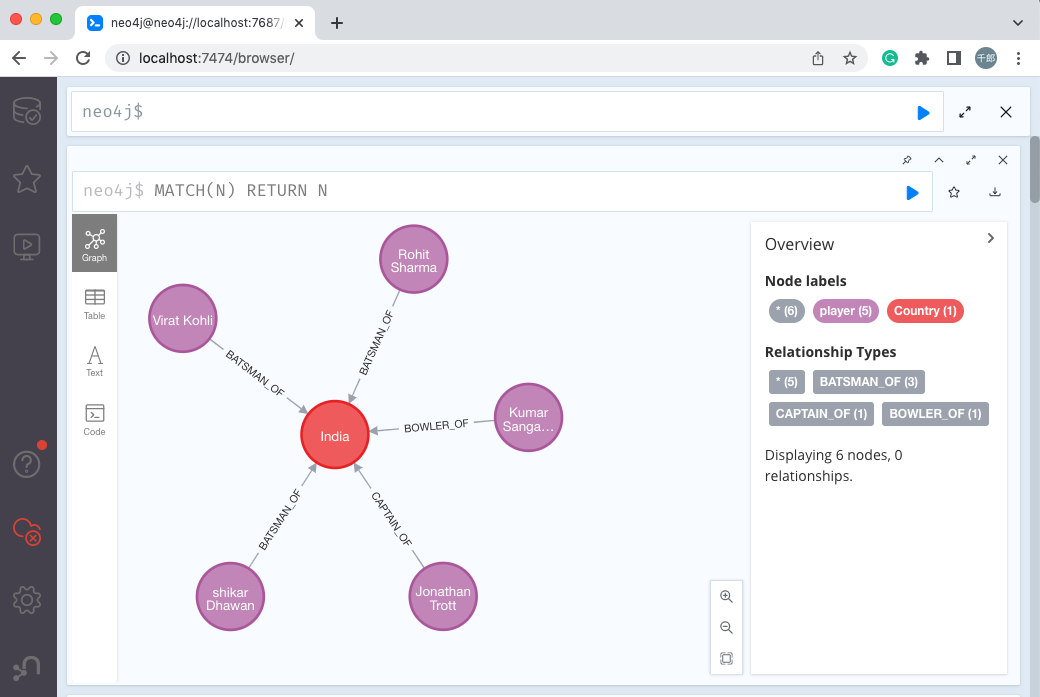
Task: Open a new browser tab
Action: pos(337,23)
